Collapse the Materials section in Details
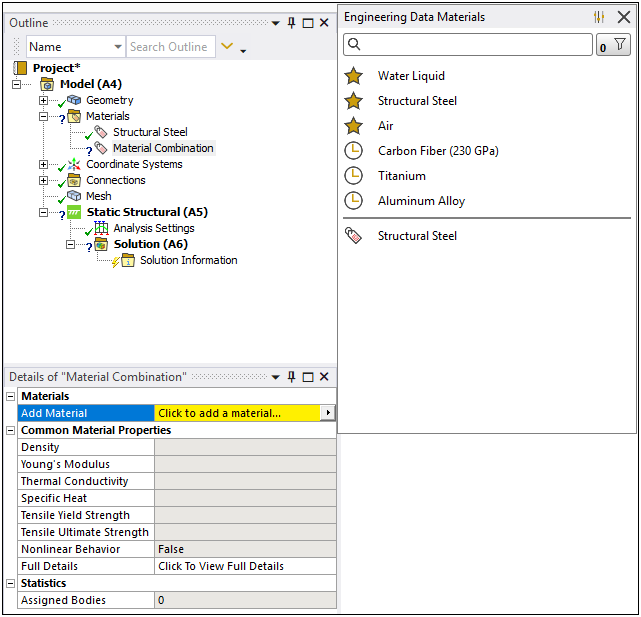Viewport: 641px width, 617px height. [x=12, y=397]
